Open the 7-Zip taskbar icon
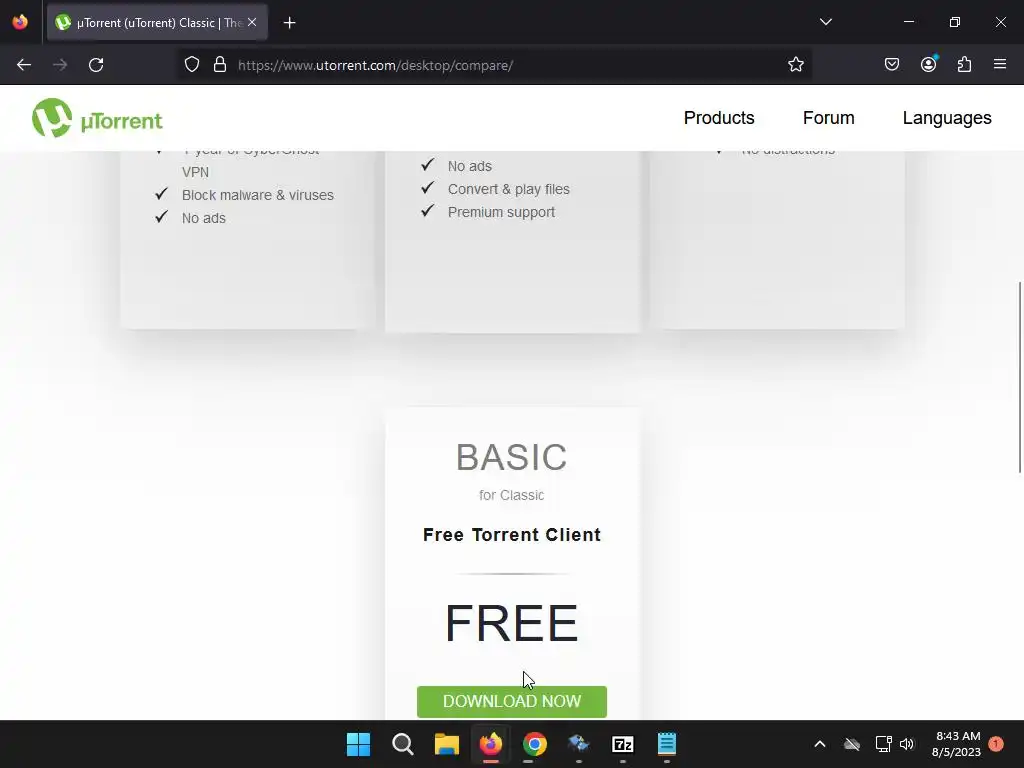 pyautogui.click(x=622, y=744)
